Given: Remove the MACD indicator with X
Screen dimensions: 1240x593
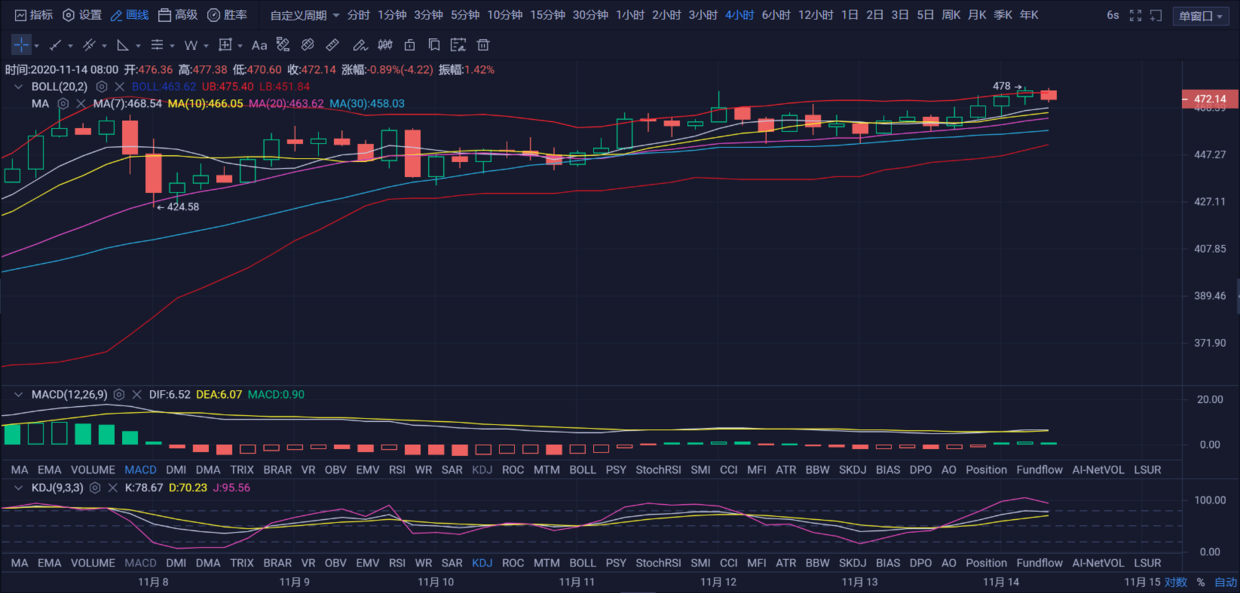Looking at the screenshot, I should 135,395.
